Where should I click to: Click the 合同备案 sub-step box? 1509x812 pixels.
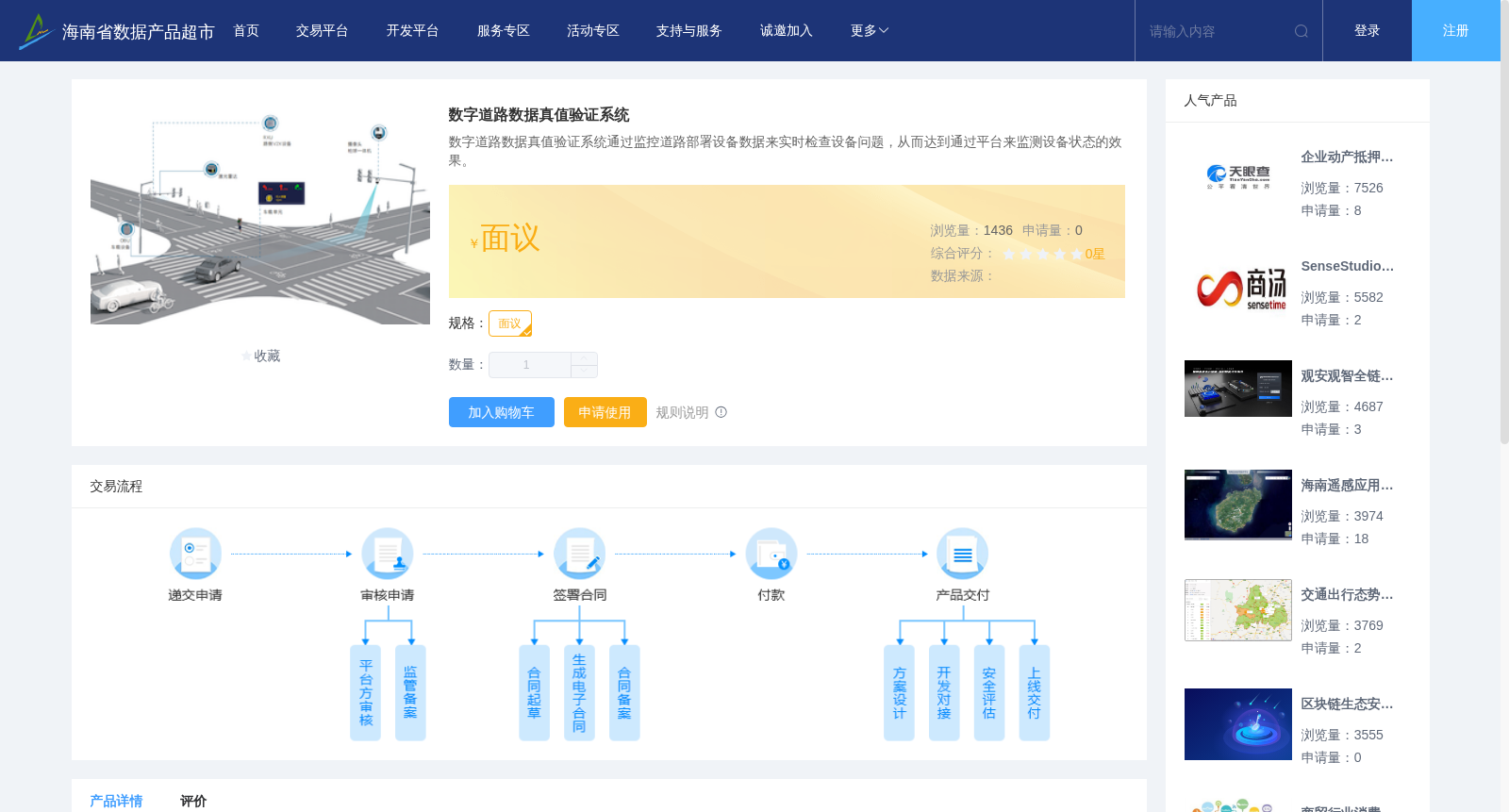coord(624,692)
